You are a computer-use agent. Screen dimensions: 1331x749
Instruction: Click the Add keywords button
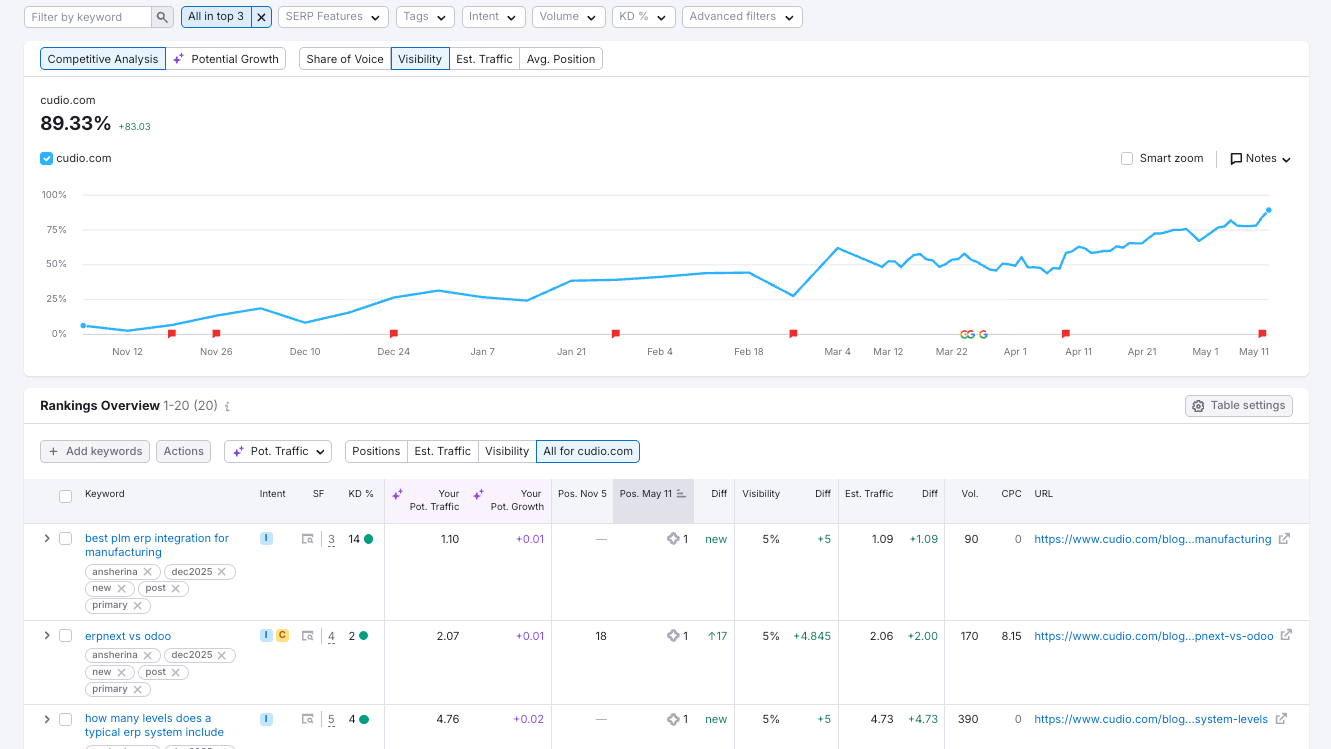pyautogui.click(x=95, y=451)
